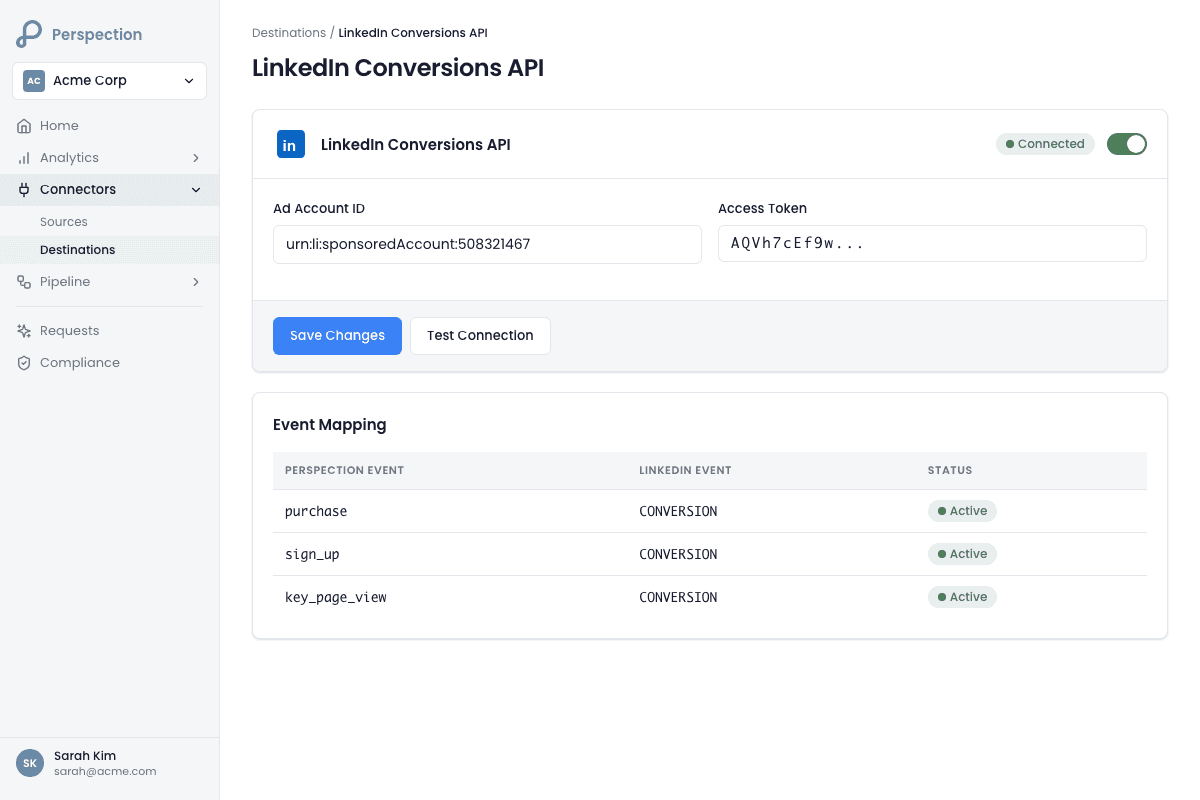Open Home in the sidebar

point(109,126)
